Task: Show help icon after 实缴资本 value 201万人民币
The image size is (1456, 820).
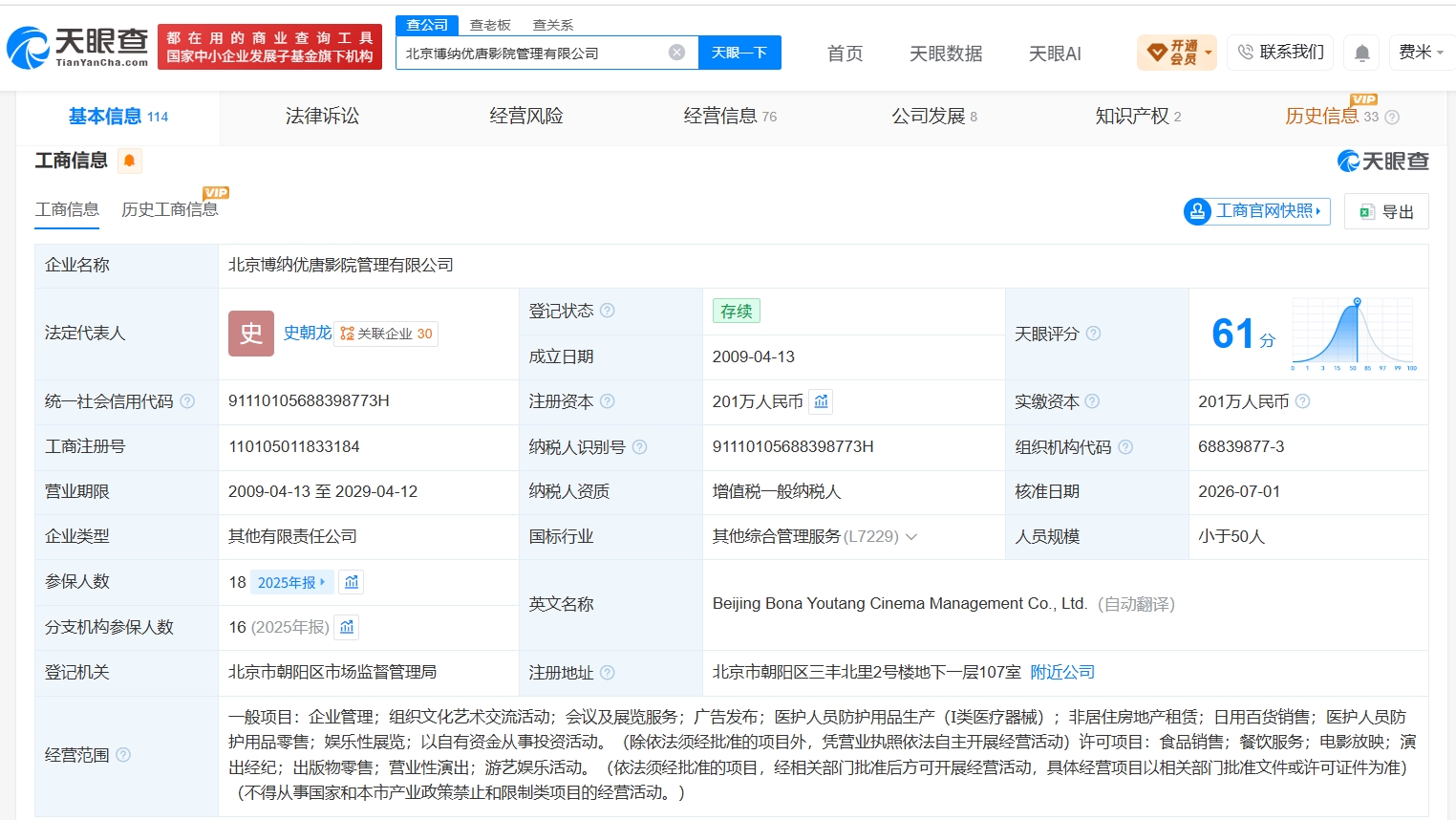Action: pyautogui.click(x=1302, y=401)
